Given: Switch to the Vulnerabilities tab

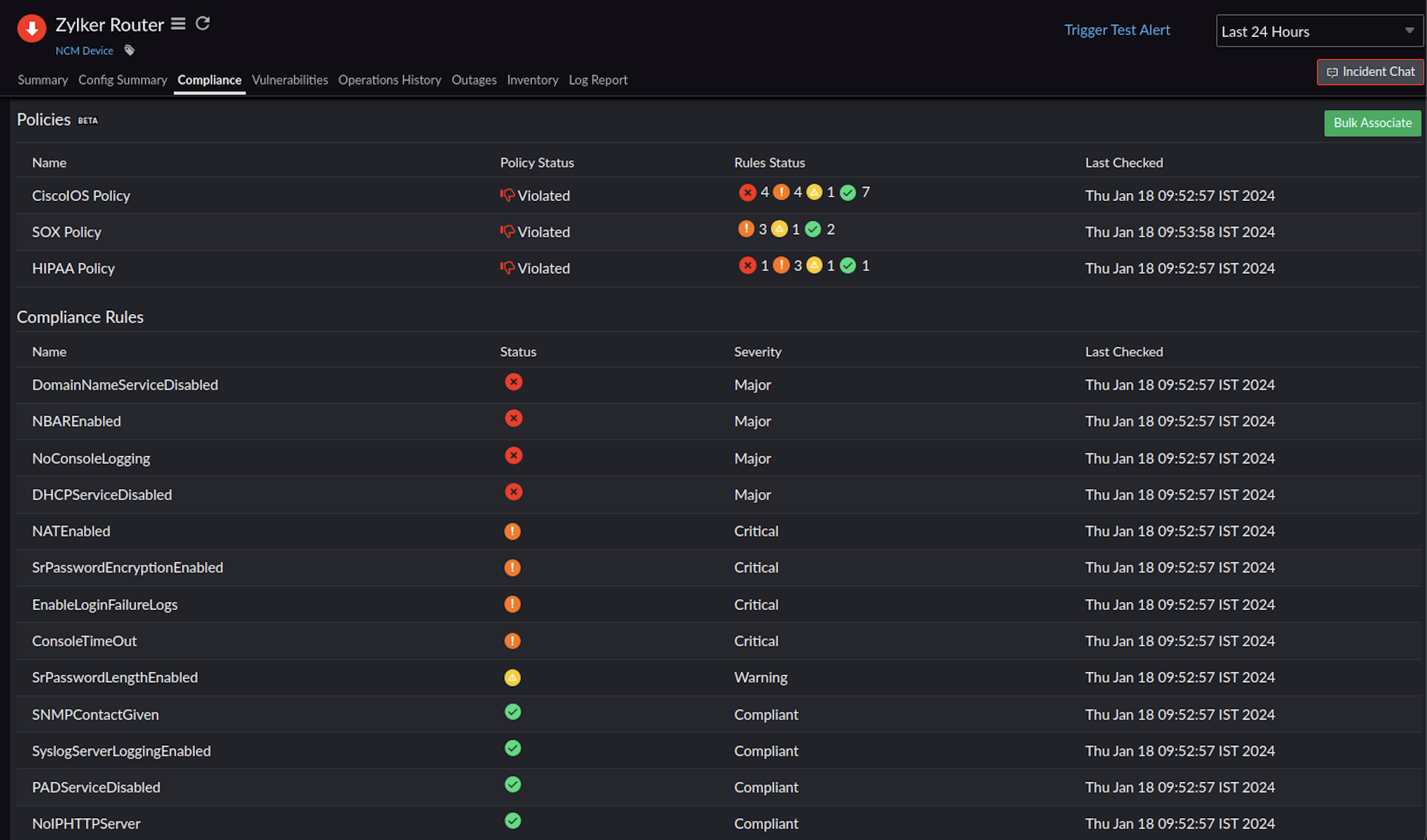Looking at the screenshot, I should pyautogui.click(x=289, y=80).
